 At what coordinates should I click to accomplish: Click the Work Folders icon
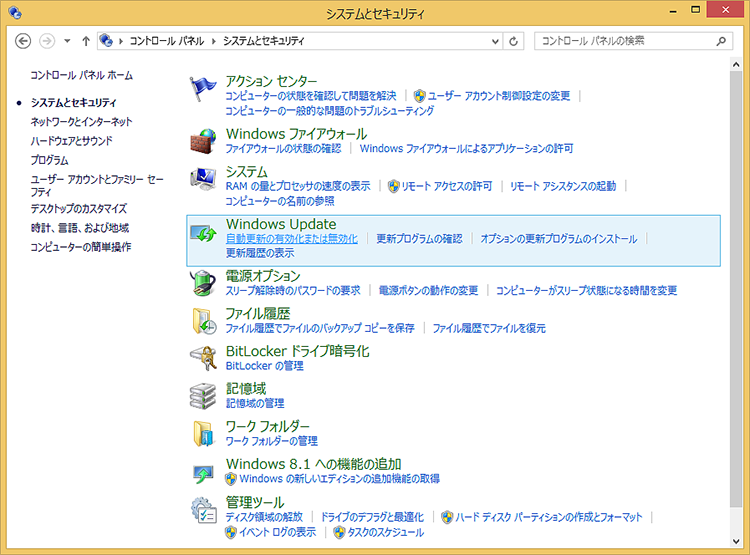point(204,433)
